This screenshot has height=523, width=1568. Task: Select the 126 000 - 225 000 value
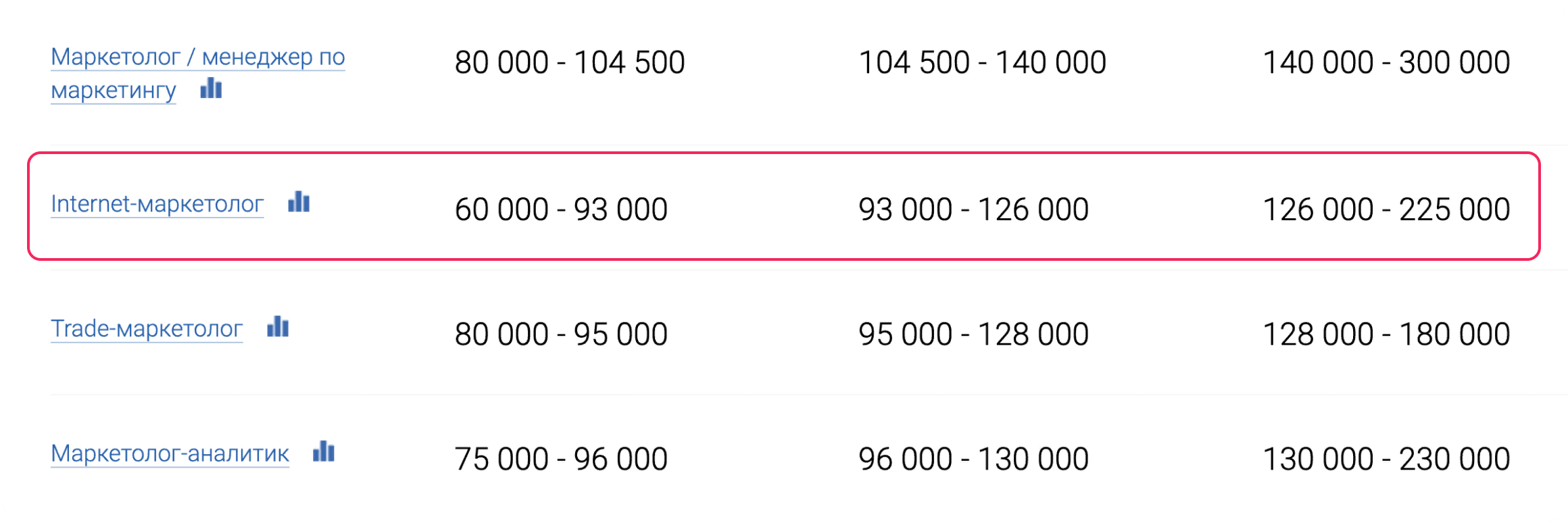(x=1386, y=209)
